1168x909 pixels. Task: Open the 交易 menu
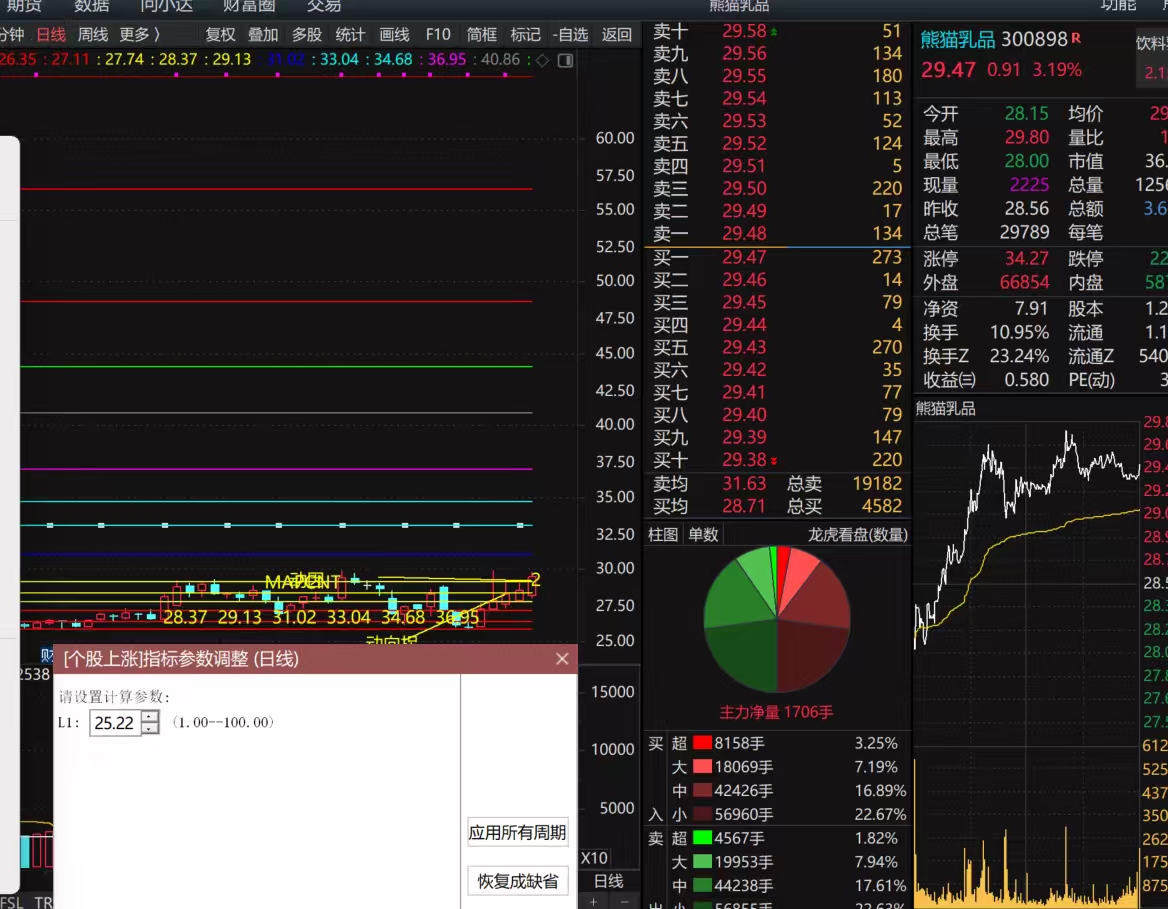pyautogui.click(x=324, y=6)
